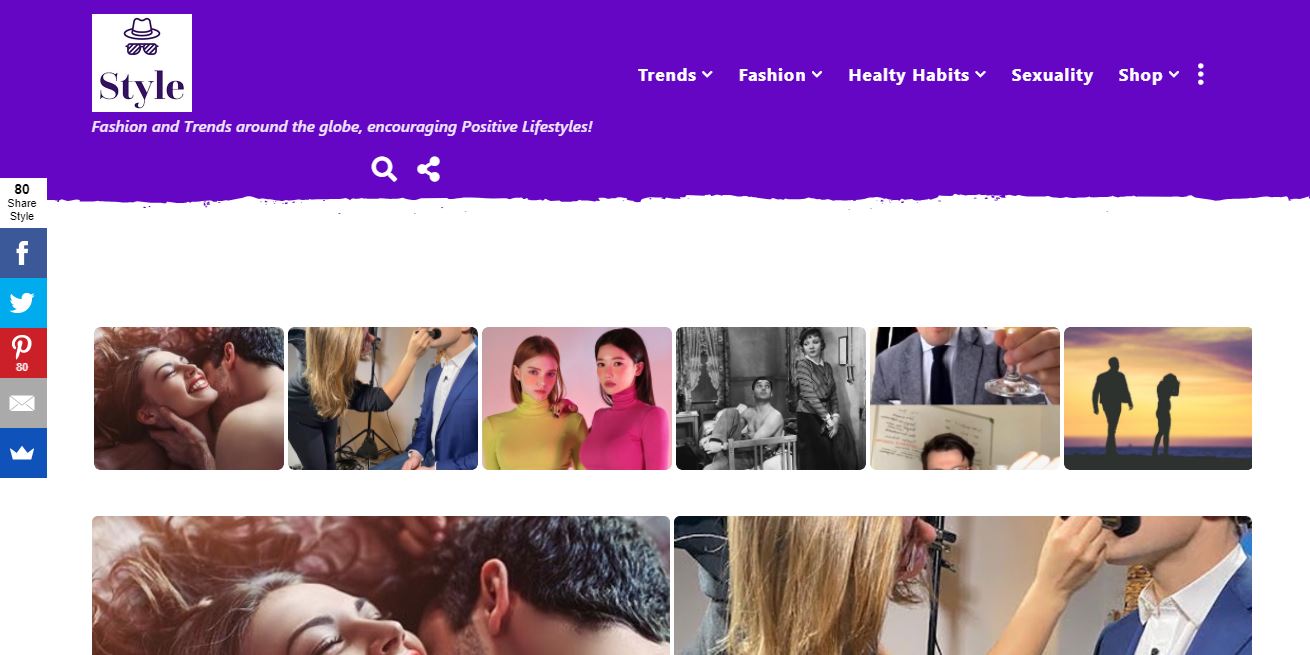Click the Style hat logo

(142, 63)
